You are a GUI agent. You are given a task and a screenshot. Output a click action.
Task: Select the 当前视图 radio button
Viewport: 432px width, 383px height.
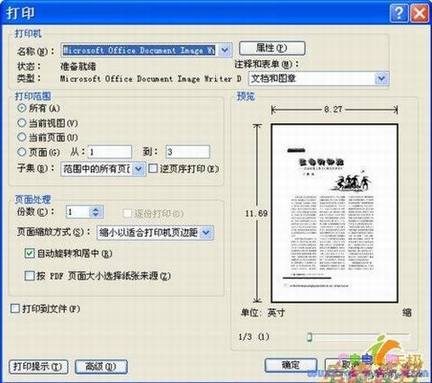click(22, 123)
